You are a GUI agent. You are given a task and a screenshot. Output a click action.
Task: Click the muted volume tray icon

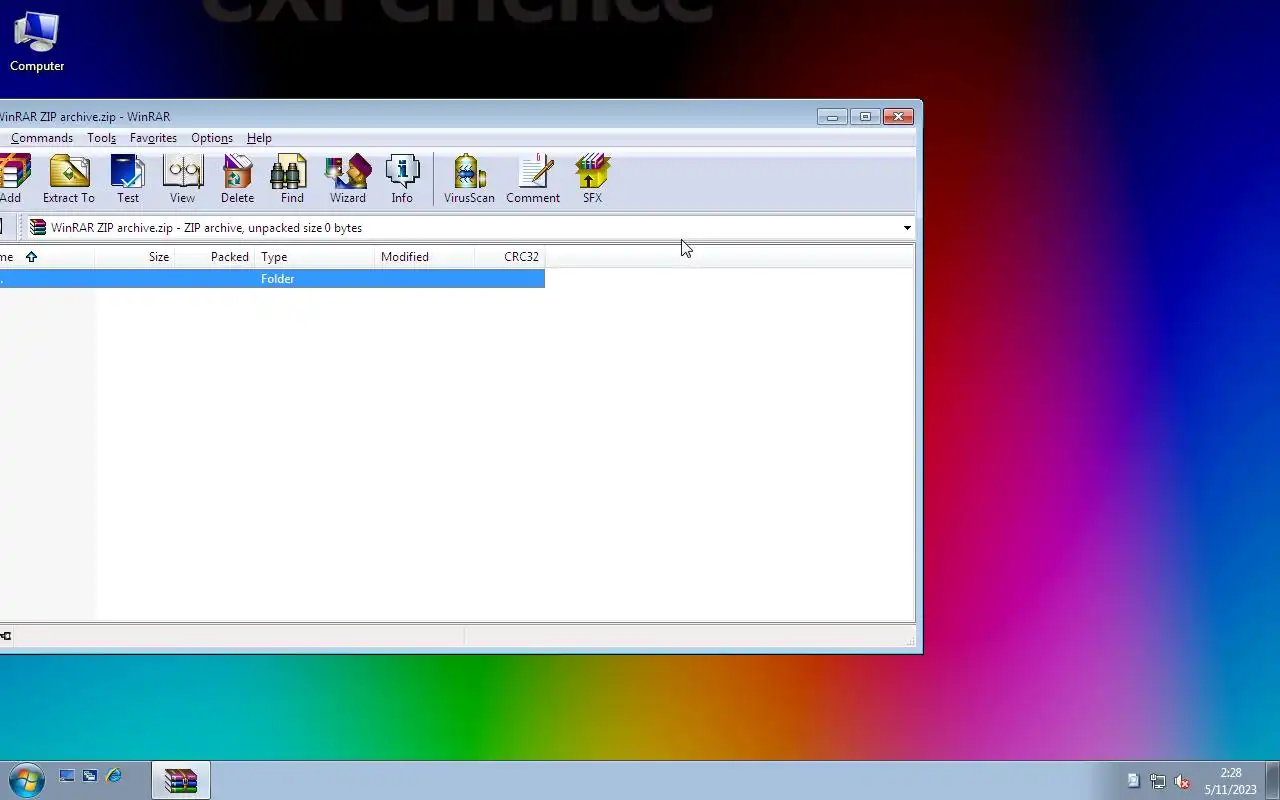click(1182, 781)
